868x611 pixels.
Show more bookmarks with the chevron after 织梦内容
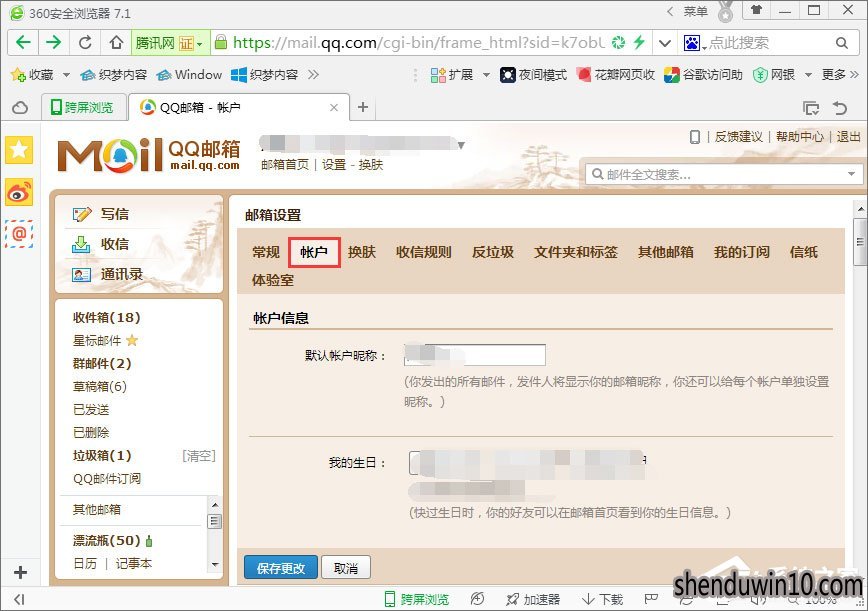pos(313,75)
